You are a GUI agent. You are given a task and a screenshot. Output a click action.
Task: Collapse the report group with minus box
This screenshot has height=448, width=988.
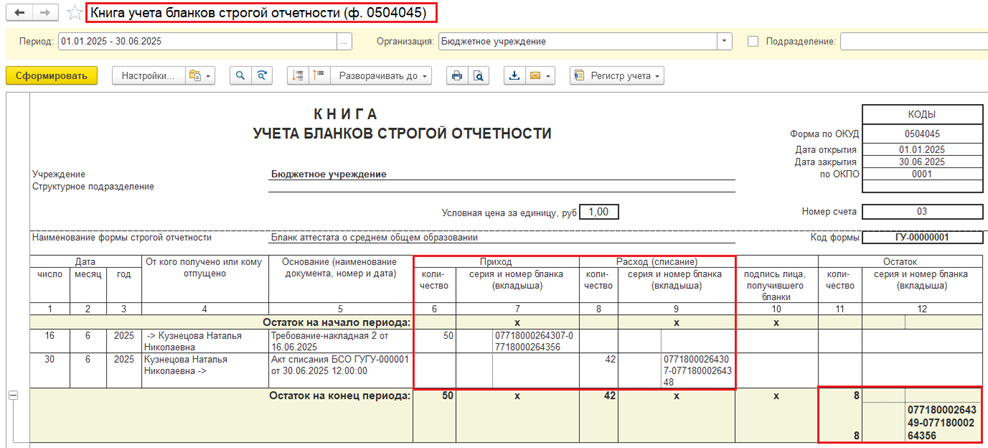pos(11,394)
